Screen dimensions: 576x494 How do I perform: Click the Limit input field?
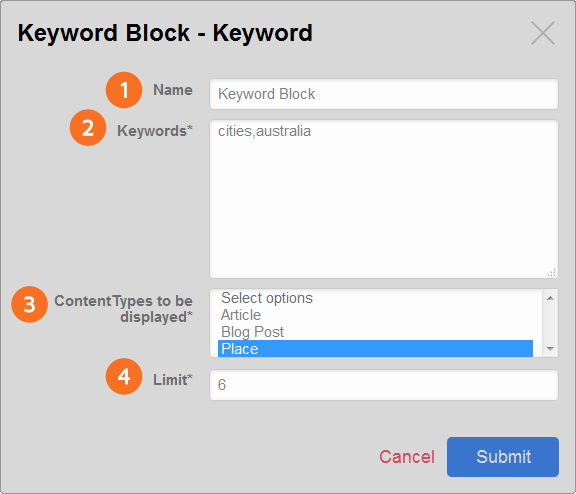coord(384,385)
